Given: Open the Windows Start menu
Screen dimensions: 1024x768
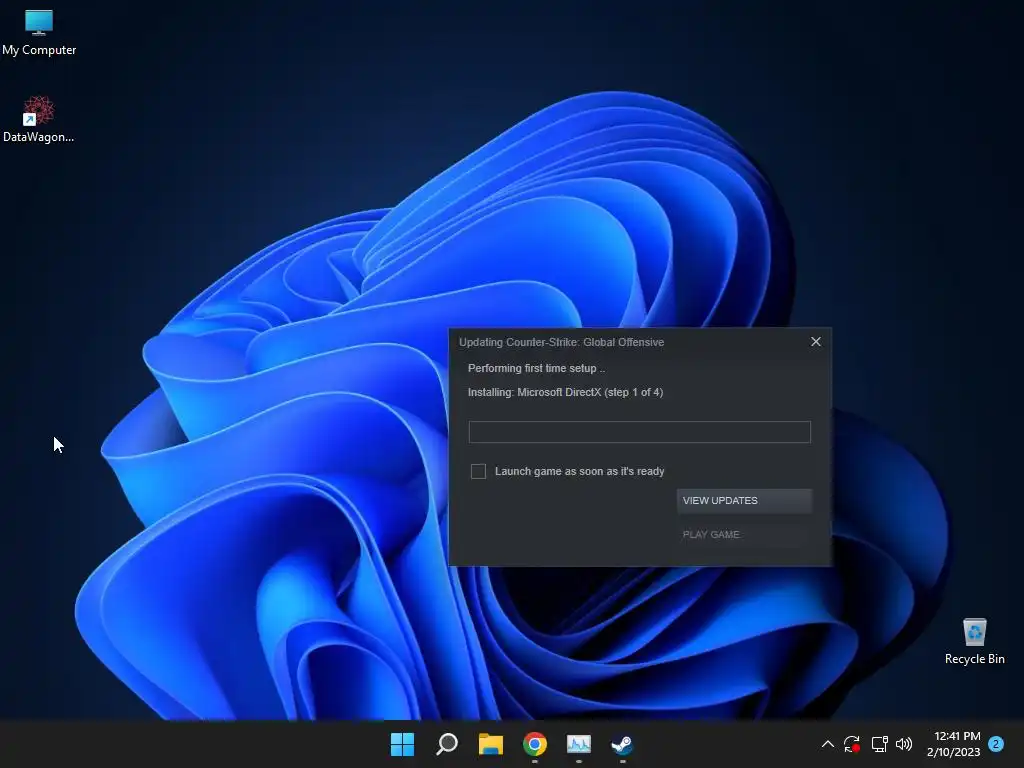Looking at the screenshot, I should click(402, 744).
